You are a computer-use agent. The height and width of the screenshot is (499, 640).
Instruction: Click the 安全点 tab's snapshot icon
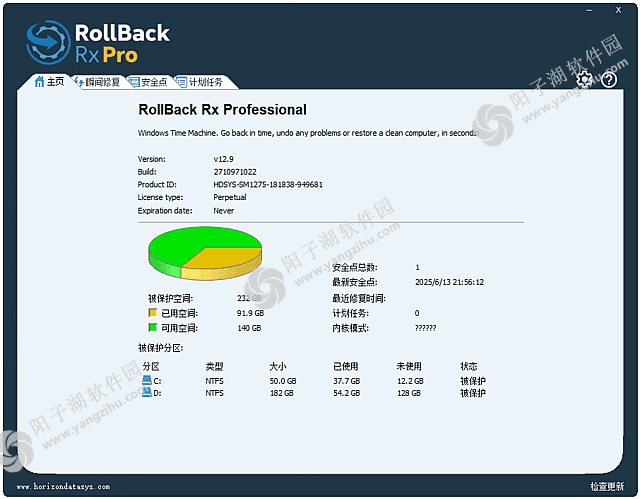pos(134,82)
